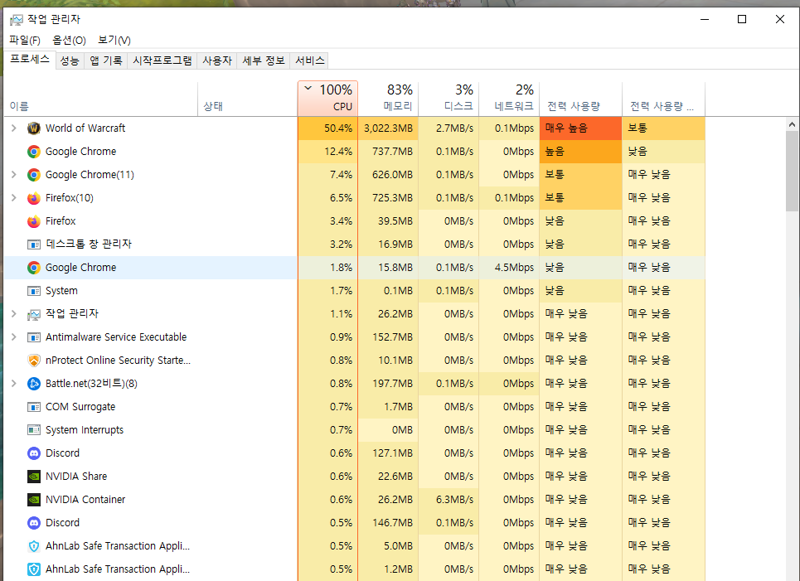
Task: Click the AhnLab icon in the 1.2MB row
Action: (x=34, y=569)
